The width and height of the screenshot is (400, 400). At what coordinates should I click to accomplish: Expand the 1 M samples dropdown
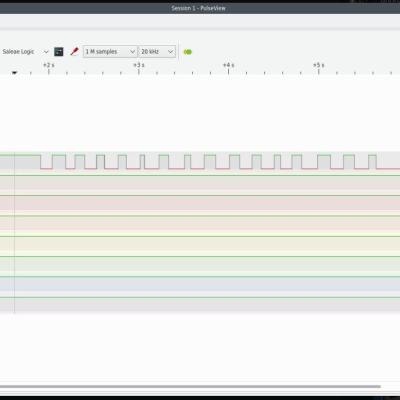[110, 52]
